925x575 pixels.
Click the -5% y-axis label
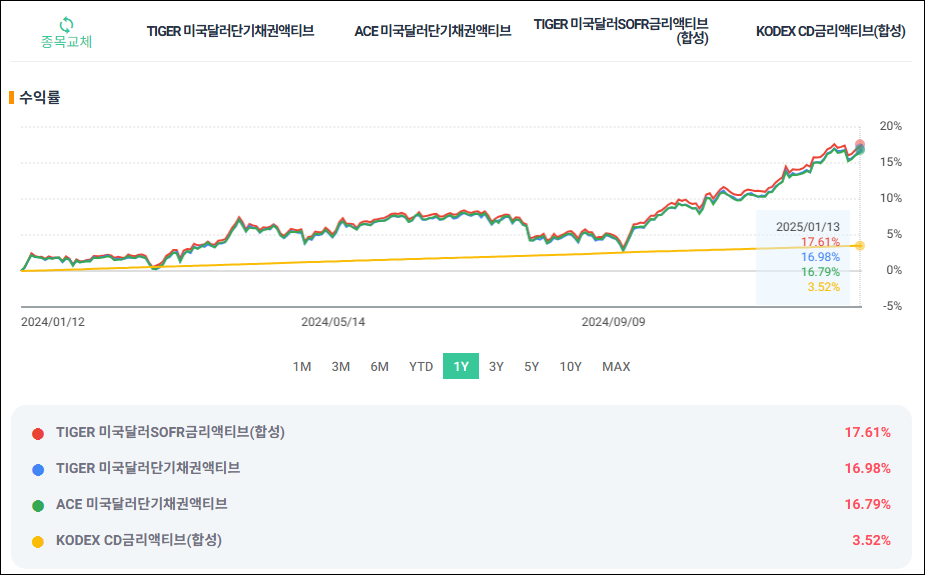(x=892, y=306)
